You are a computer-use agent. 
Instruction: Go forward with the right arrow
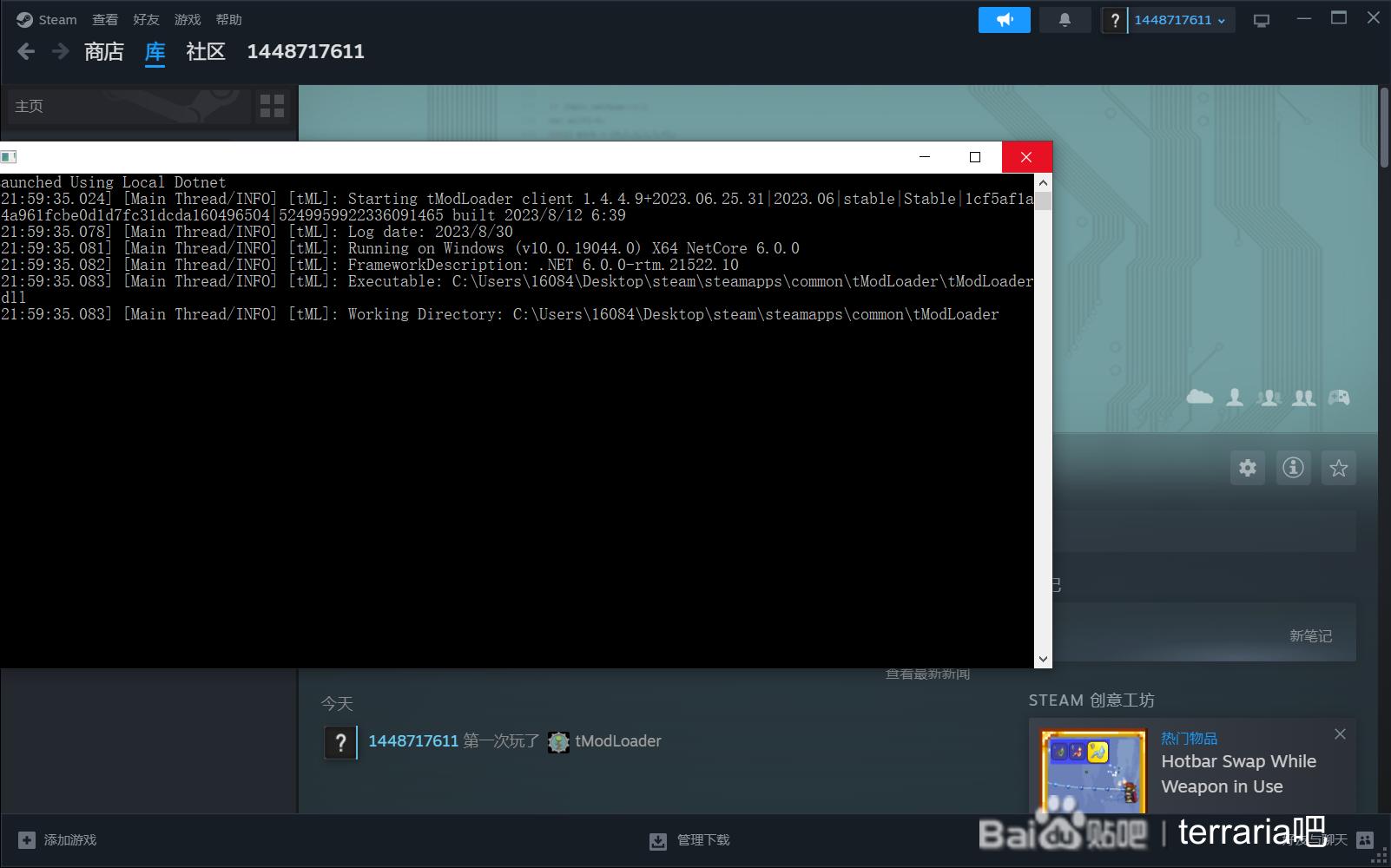click(60, 52)
